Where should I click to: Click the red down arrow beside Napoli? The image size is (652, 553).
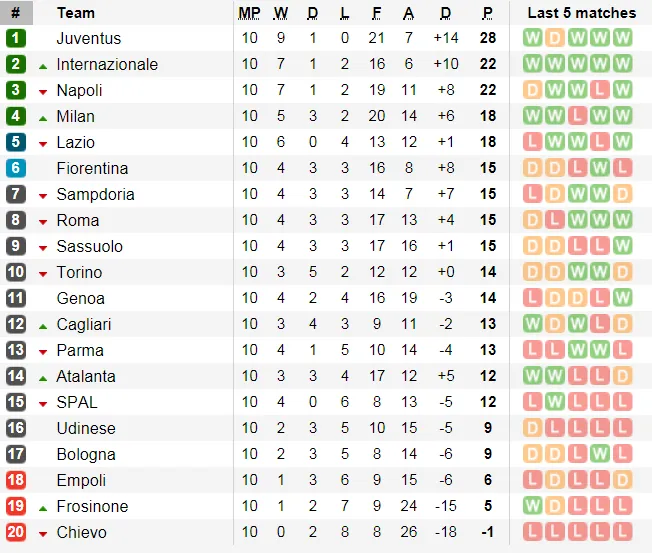point(43,91)
